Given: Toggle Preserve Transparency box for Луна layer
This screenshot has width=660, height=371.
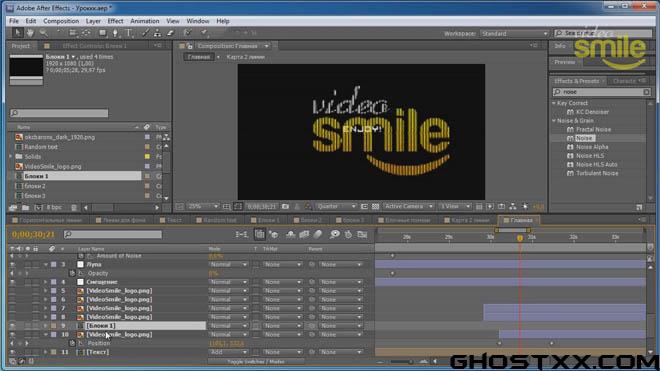Looking at the screenshot, I should click(256, 264).
